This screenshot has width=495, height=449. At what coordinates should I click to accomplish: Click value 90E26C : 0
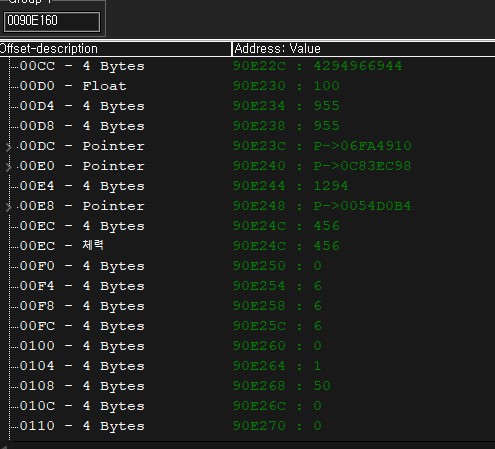[x=277, y=406]
